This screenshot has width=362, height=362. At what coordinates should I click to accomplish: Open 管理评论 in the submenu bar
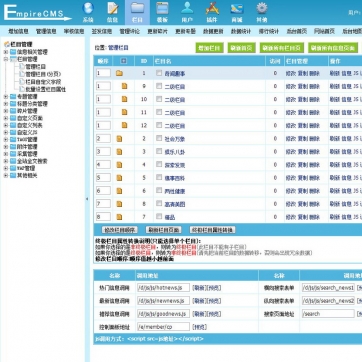click(130, 31)
